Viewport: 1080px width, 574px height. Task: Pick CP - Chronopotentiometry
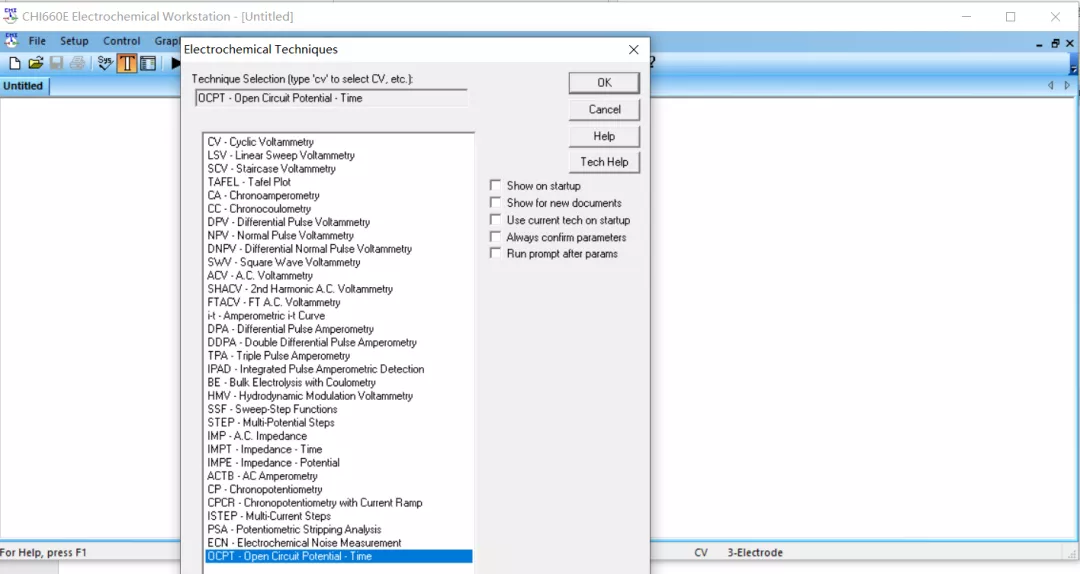264,489
